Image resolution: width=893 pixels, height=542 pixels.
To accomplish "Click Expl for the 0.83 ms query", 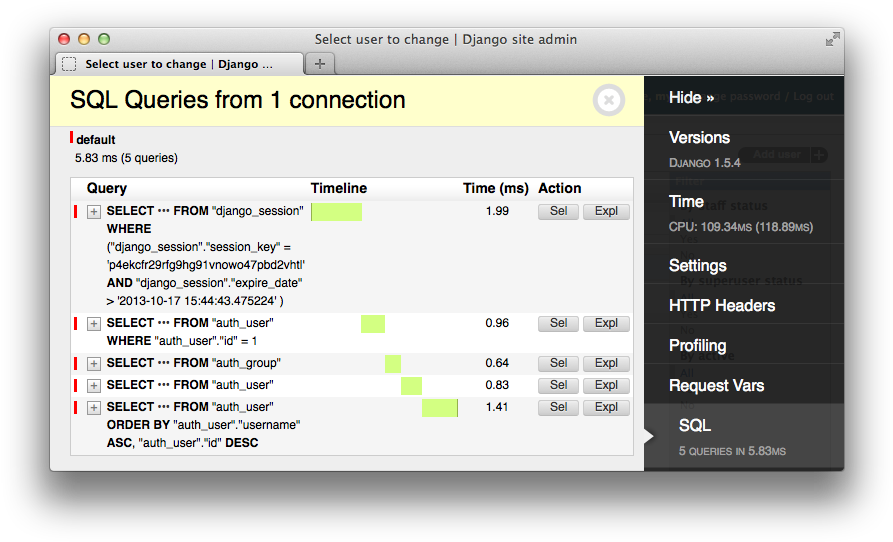I will [606, 385].
